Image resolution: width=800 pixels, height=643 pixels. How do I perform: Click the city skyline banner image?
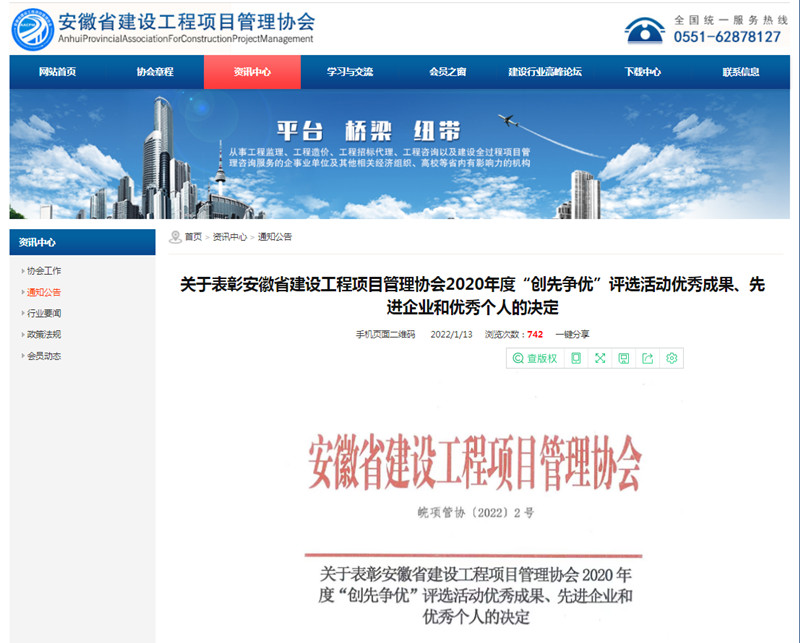pyautogui.click(x=399, y=154)
